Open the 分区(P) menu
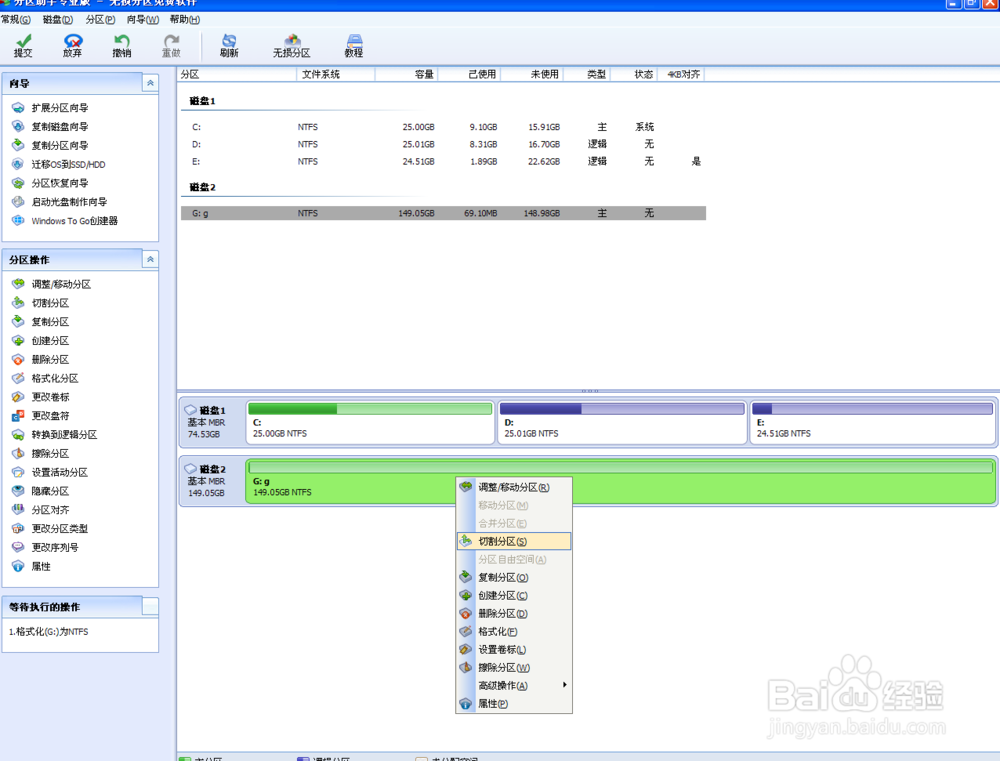This screenshot has height=761, width=1000. pos(100,19)
